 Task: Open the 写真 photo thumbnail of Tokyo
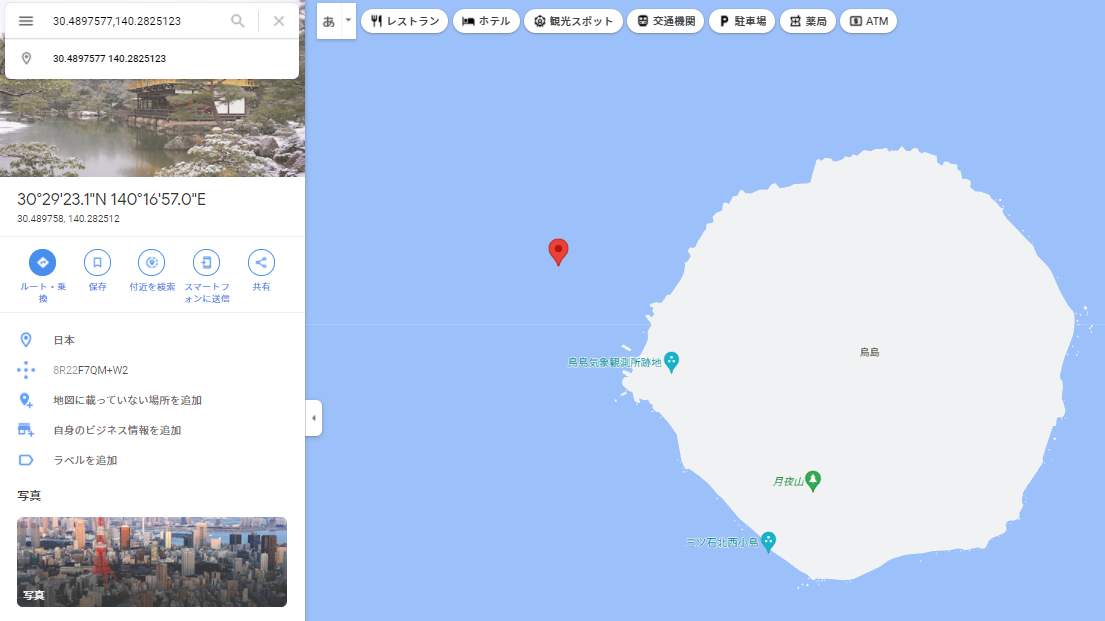[x=152, y=562]
